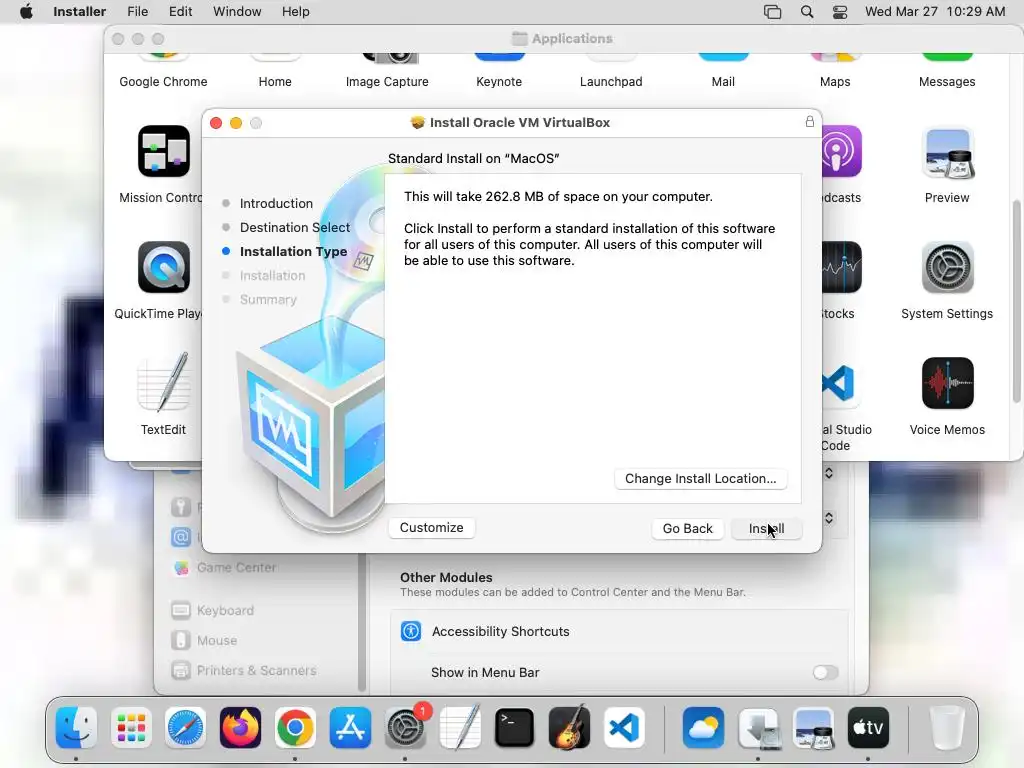Image resolution: width=1024 pixels, height=768 pixels.
Task: Open TextEdit from the Dock
Action: tap(460, 728)
